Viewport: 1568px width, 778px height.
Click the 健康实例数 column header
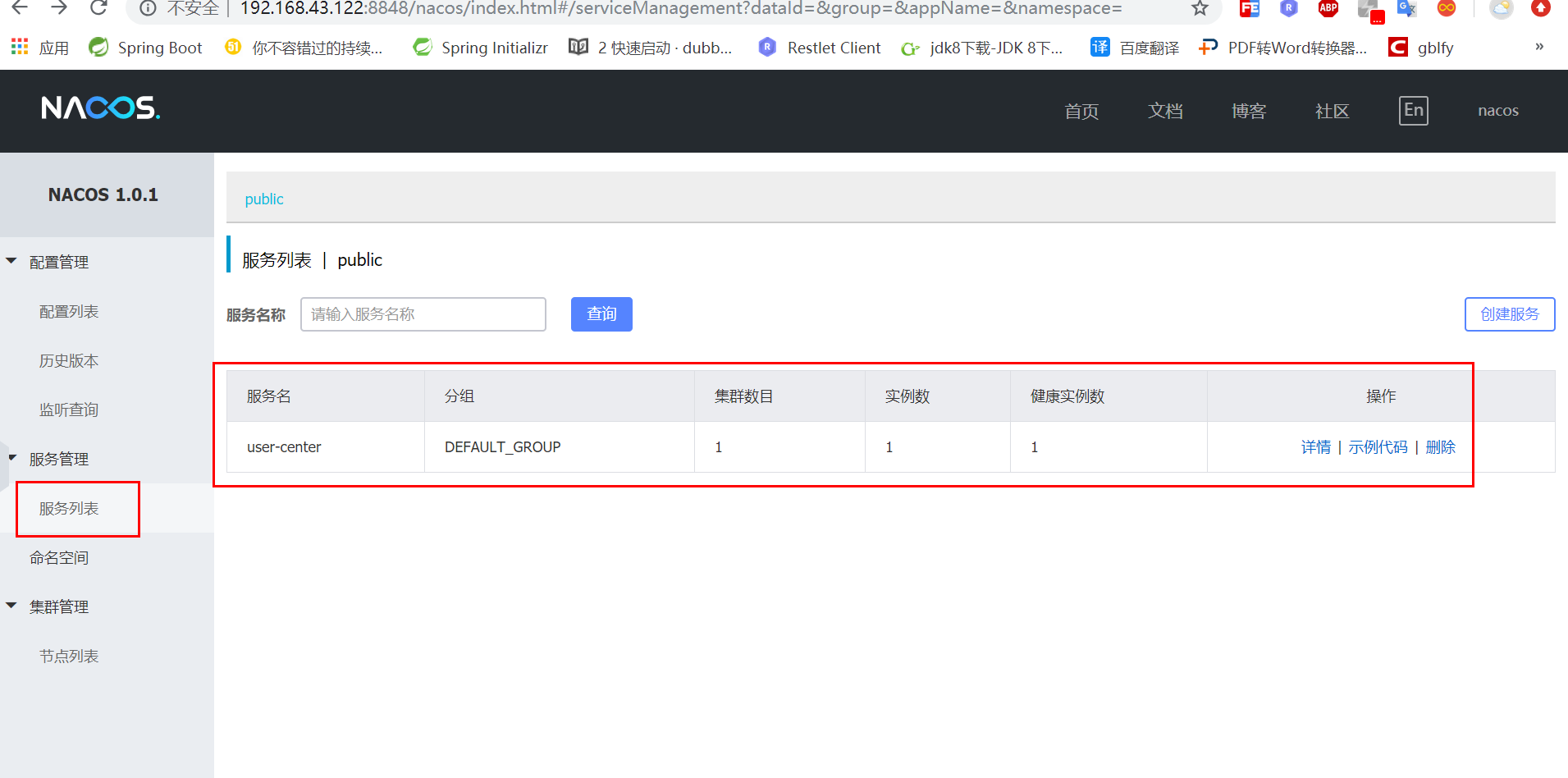pyautogui.click(x=1109, y=396)
